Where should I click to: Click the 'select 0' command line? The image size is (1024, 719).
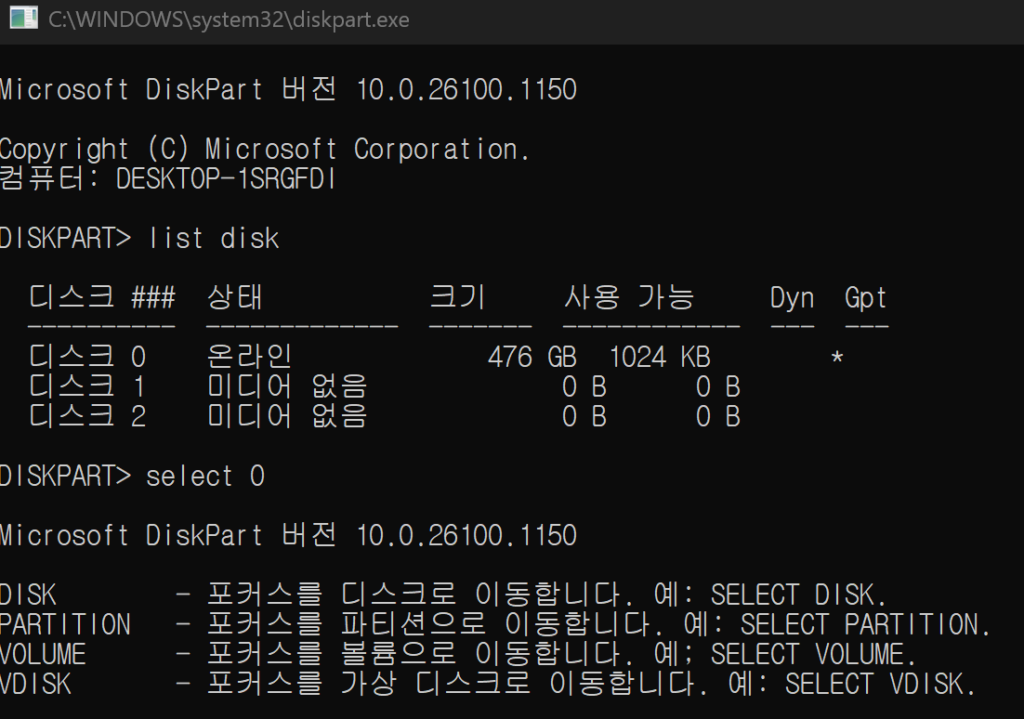point(132,476)
